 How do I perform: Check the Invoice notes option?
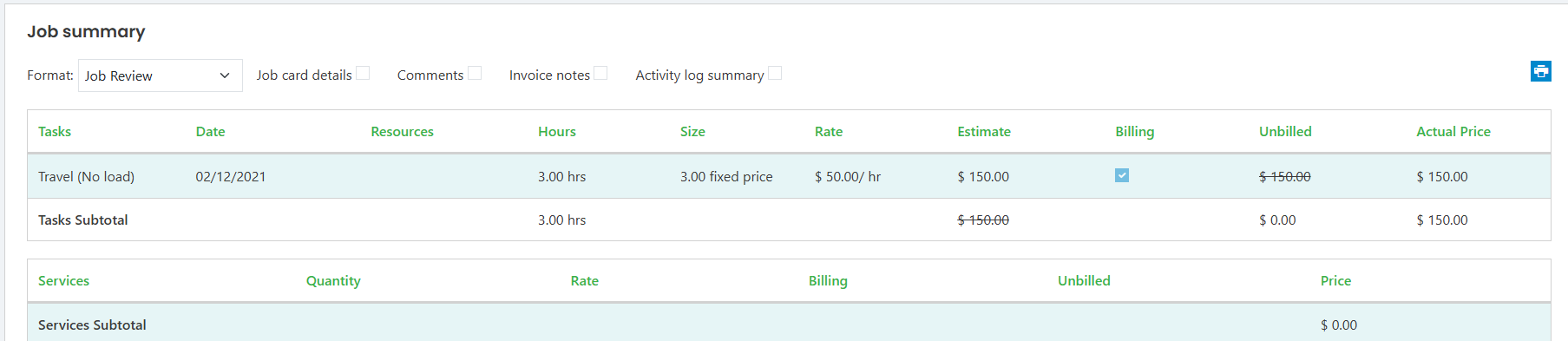[x=600, y=73]
